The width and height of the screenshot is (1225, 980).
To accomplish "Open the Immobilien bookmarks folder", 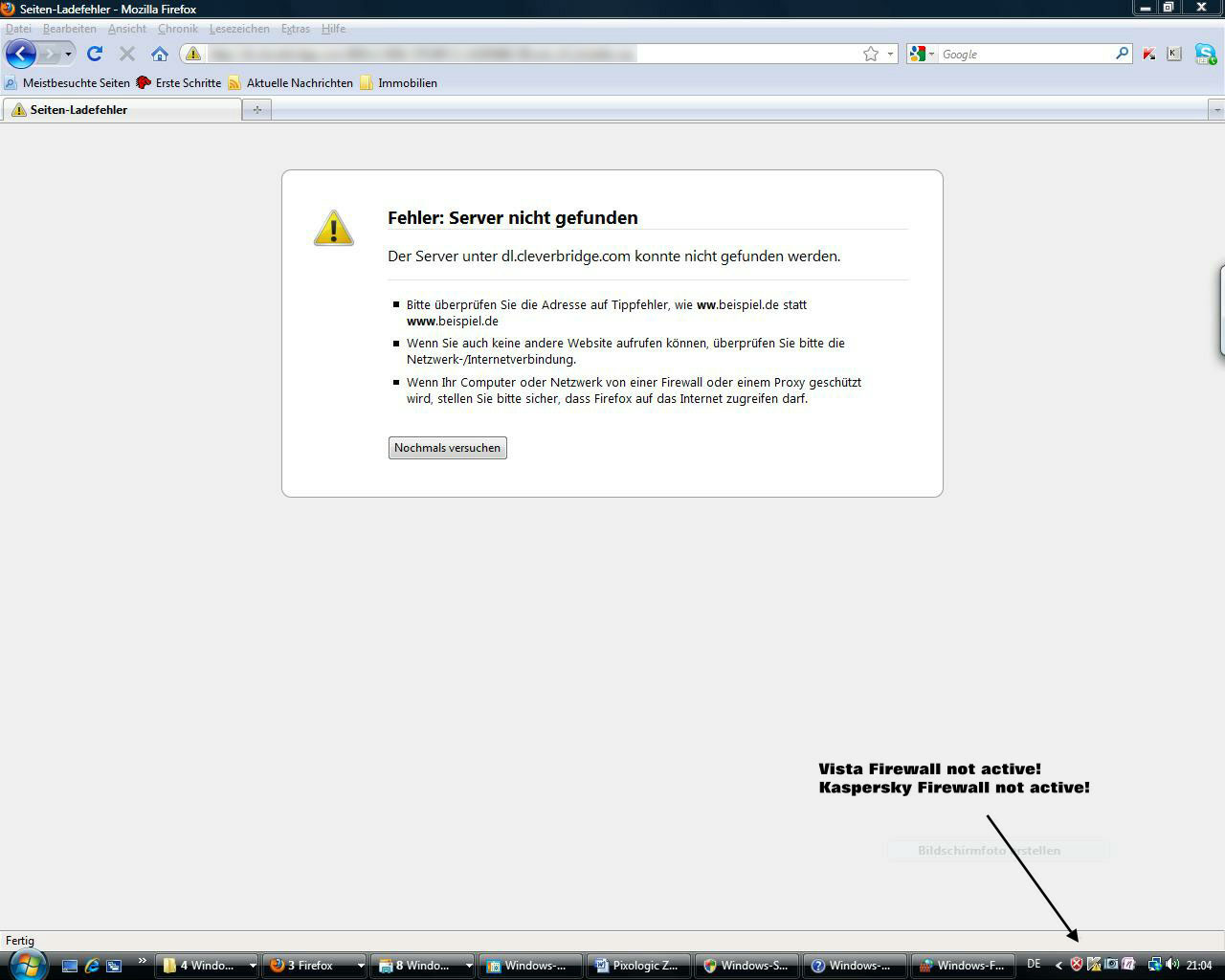I will 399,83.
